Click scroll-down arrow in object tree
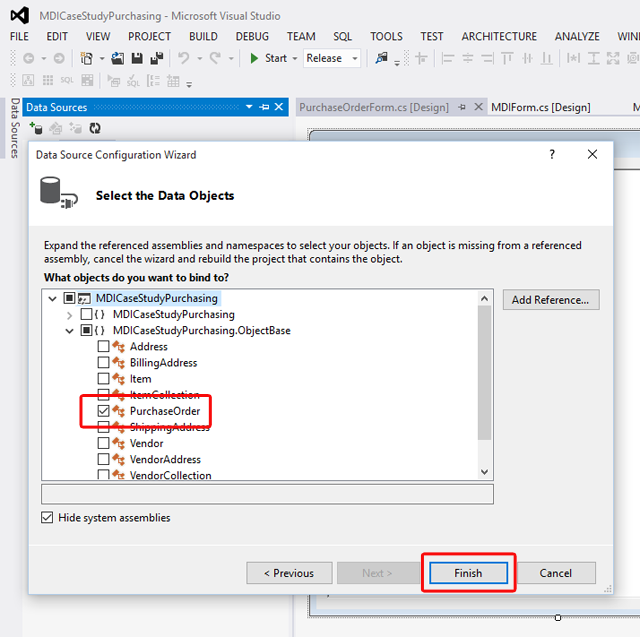Screen dimensions: 640x637 coord(484,472)
